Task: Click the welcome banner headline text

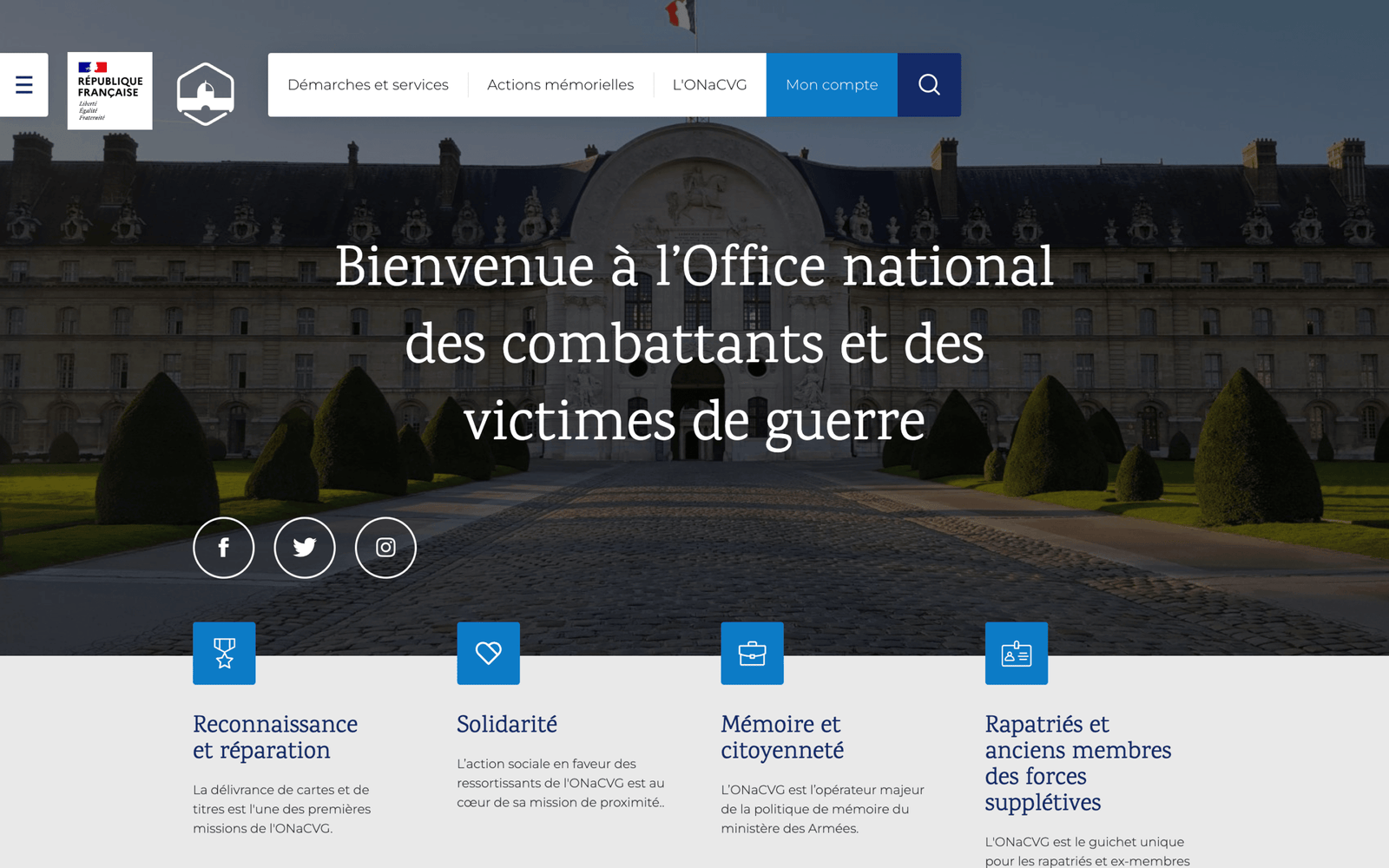Action: (694, 344)
